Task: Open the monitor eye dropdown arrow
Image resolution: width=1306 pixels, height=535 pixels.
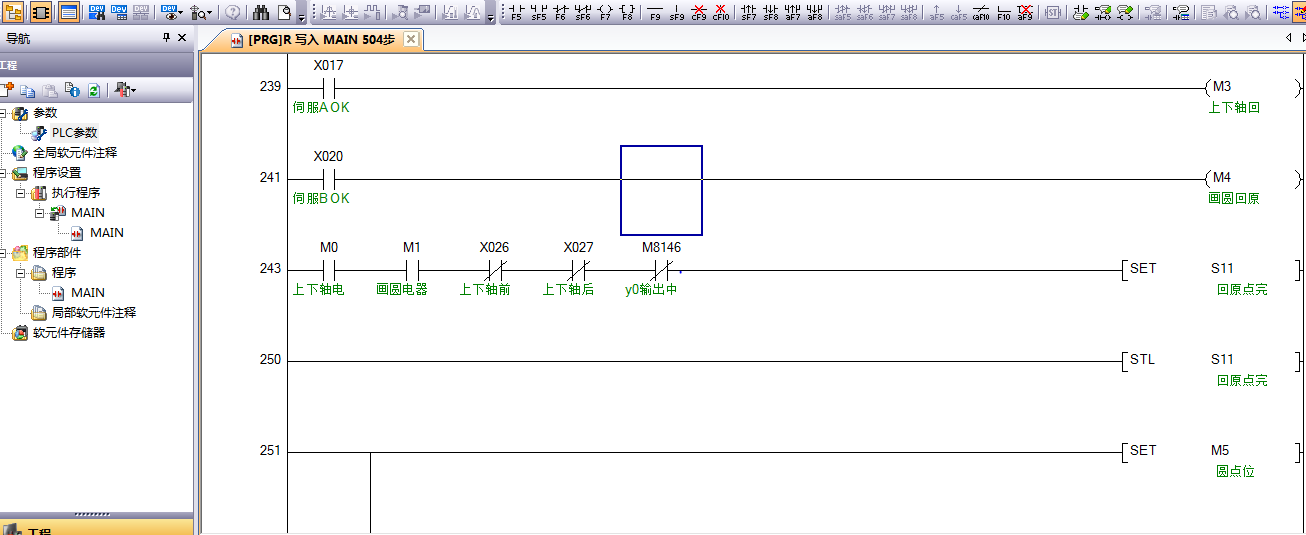Action: pyautogui.click(x=181, y=13)
